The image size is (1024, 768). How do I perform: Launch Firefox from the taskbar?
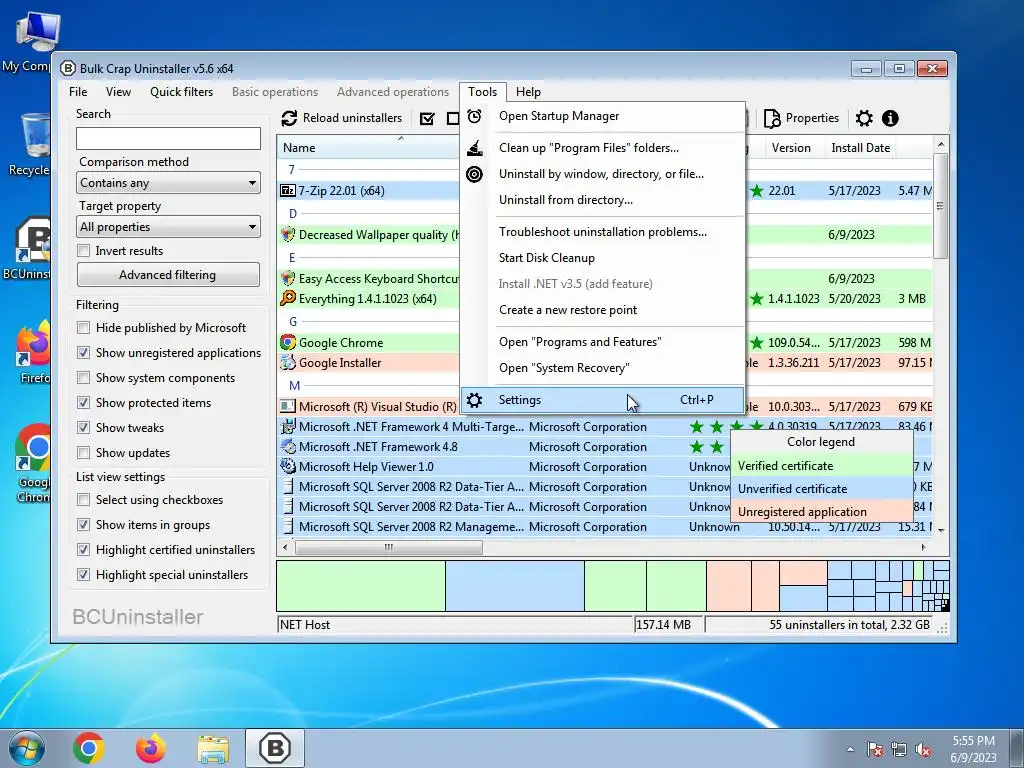[151, 748]
